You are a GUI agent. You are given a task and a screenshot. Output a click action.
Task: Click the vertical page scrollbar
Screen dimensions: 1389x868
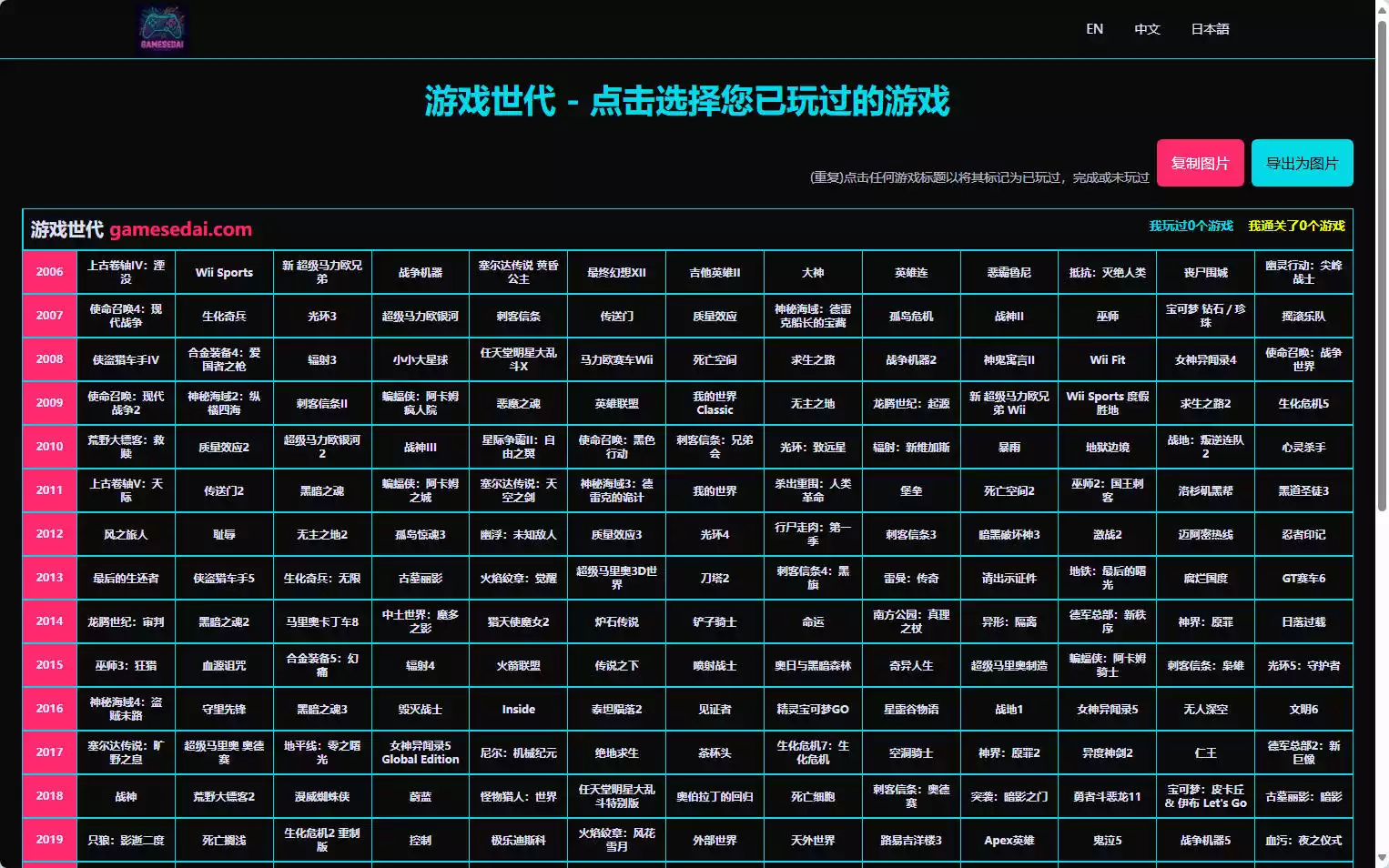(x=1382, y=264)
